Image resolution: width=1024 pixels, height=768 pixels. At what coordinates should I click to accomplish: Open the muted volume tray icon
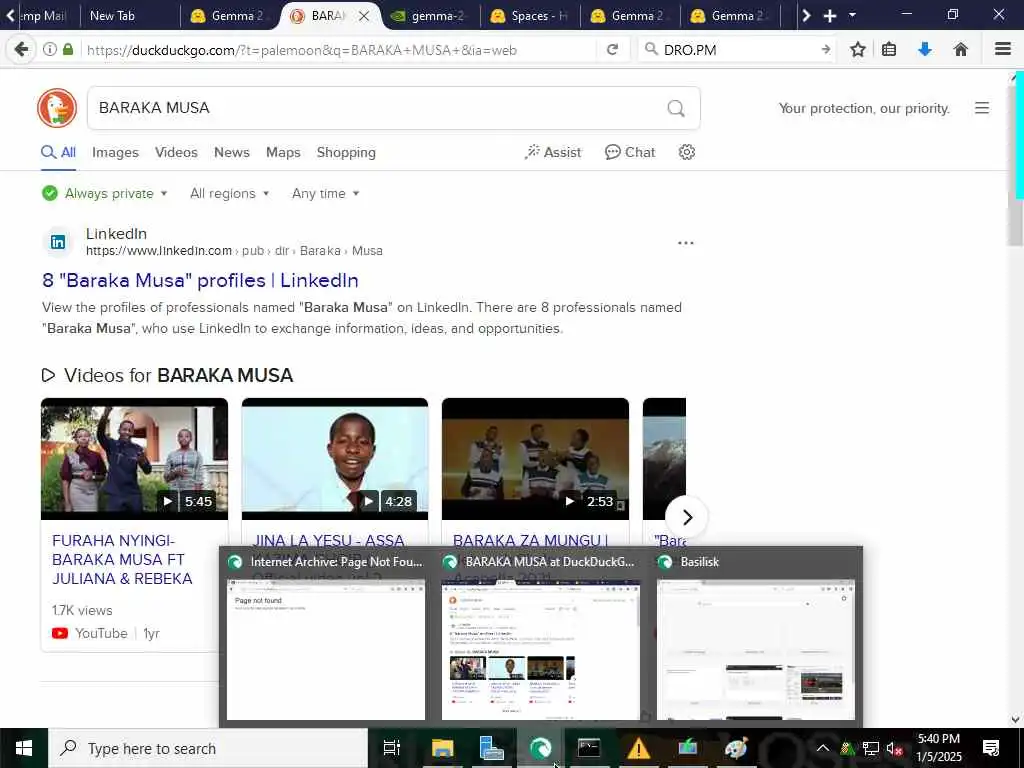pyautogui.click(x=894, y=749)
